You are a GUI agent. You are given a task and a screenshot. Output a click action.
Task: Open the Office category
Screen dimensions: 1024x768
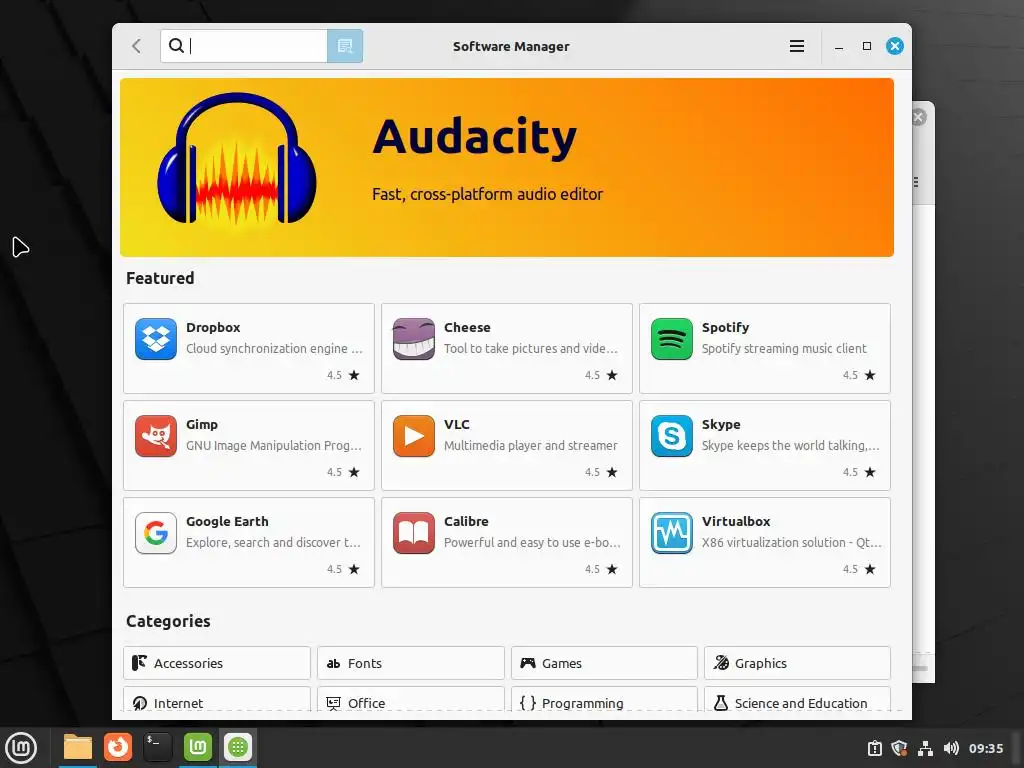[x=411, y=699]
